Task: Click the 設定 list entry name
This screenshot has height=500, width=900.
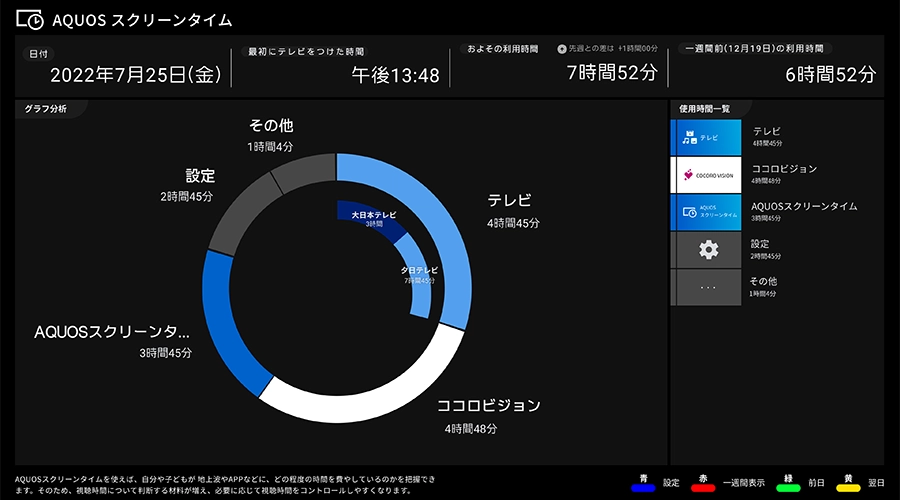Action: 760,244
